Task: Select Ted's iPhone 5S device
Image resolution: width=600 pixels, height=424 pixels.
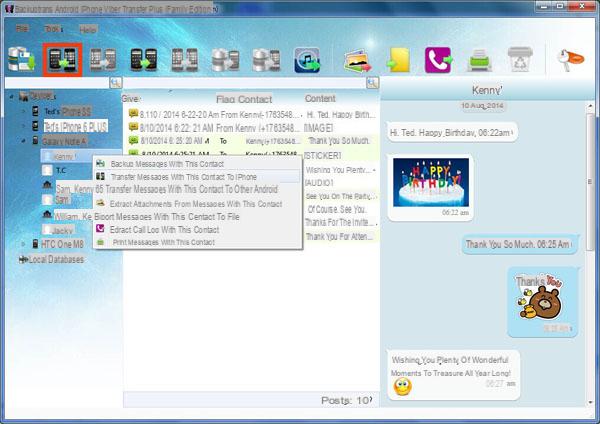Action: click(x=67, y=111)
